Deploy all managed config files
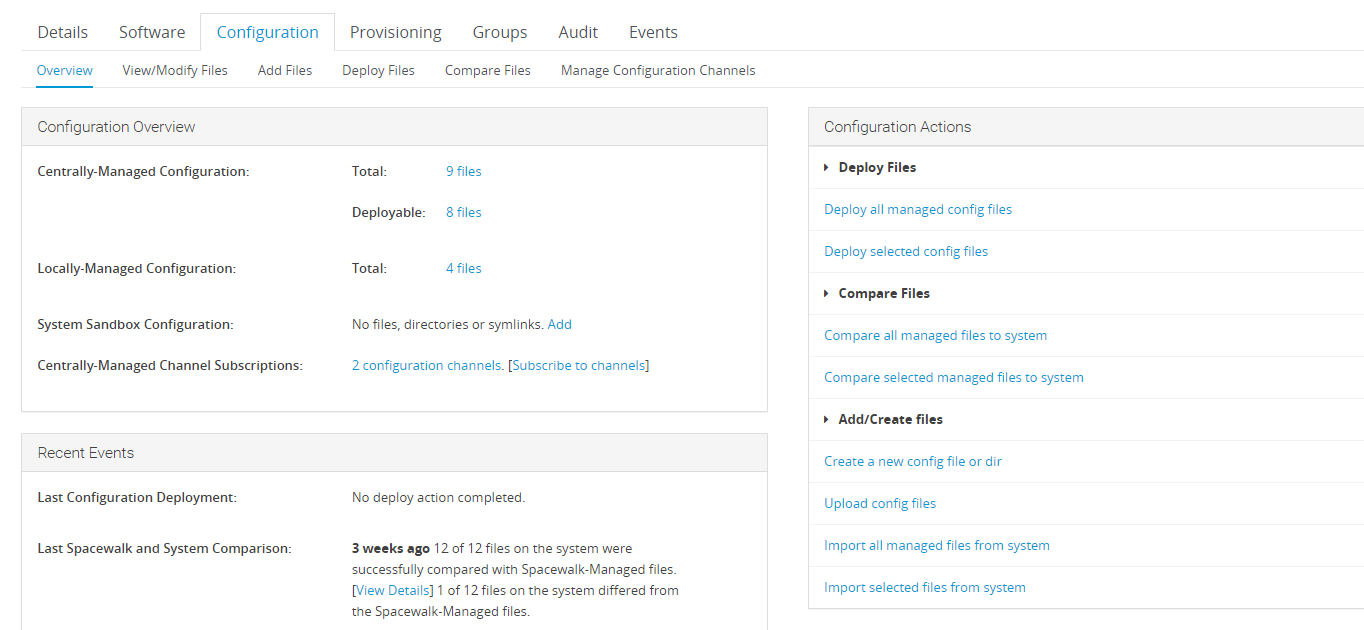Image resolution: width=1364 pixels, height=630 pixels. click(x=917, y=209)
